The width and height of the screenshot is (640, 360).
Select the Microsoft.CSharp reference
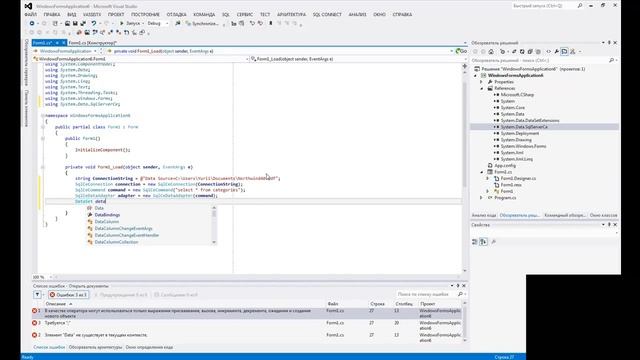[517, 95]
